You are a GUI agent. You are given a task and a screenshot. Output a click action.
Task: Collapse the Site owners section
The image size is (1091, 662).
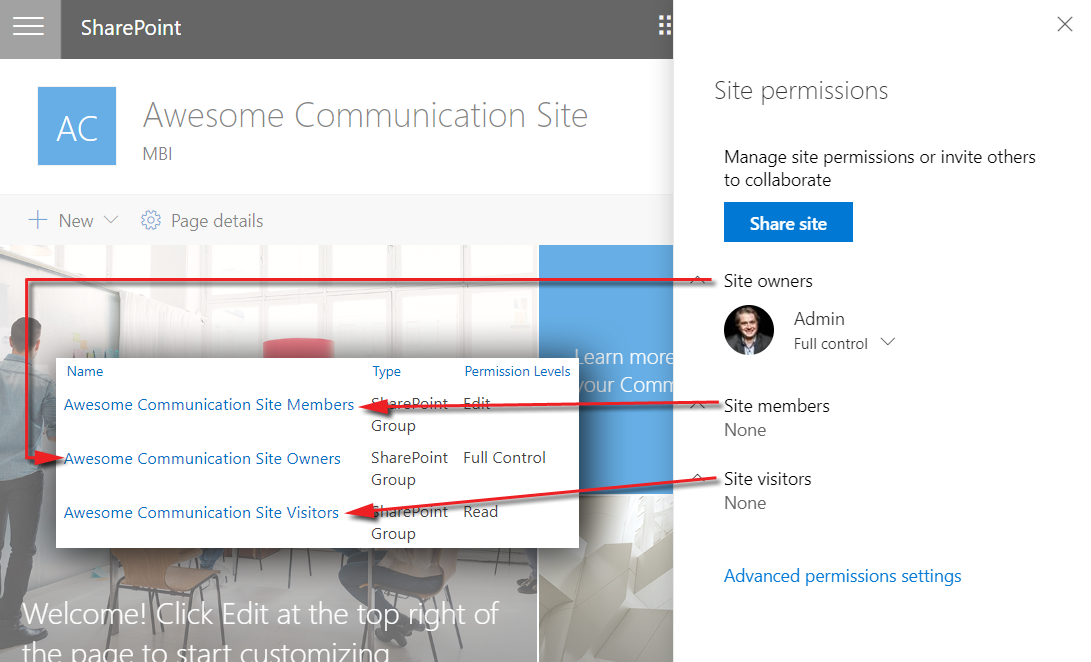pos(700,281)
